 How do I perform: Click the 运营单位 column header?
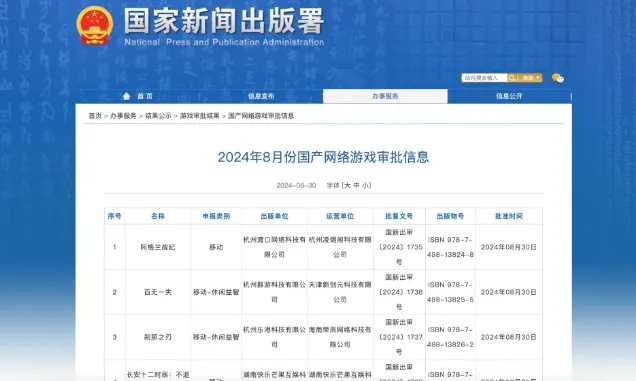340,216
